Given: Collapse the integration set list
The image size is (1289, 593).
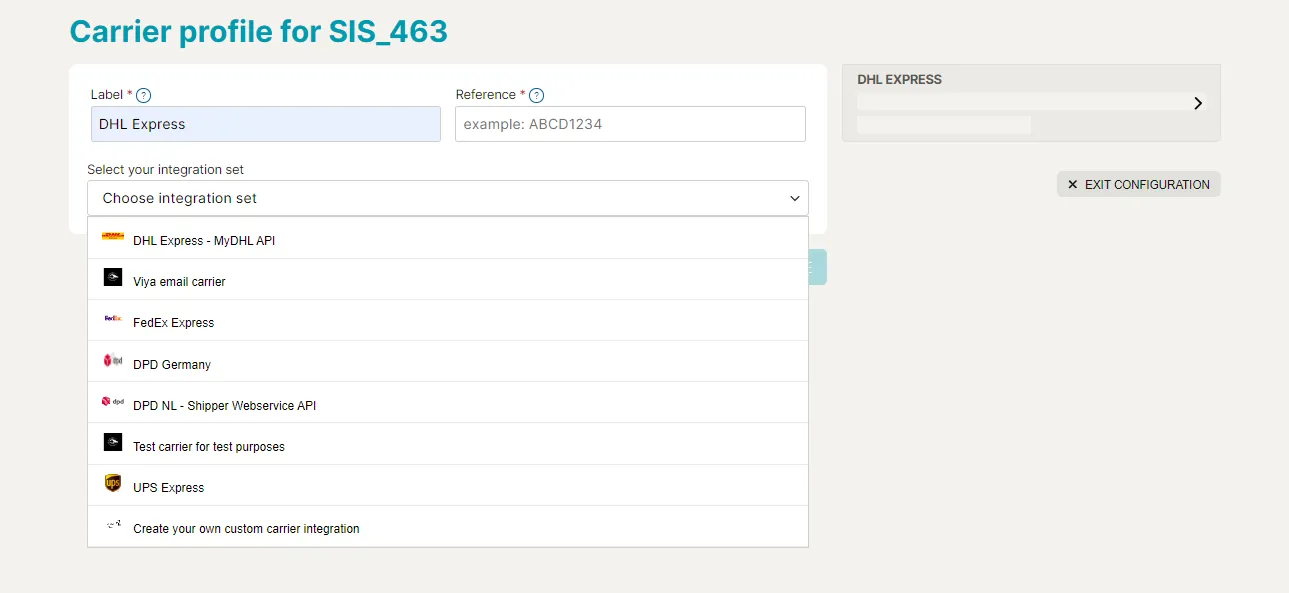Looking at the screenshot, I should click(796, 197).
